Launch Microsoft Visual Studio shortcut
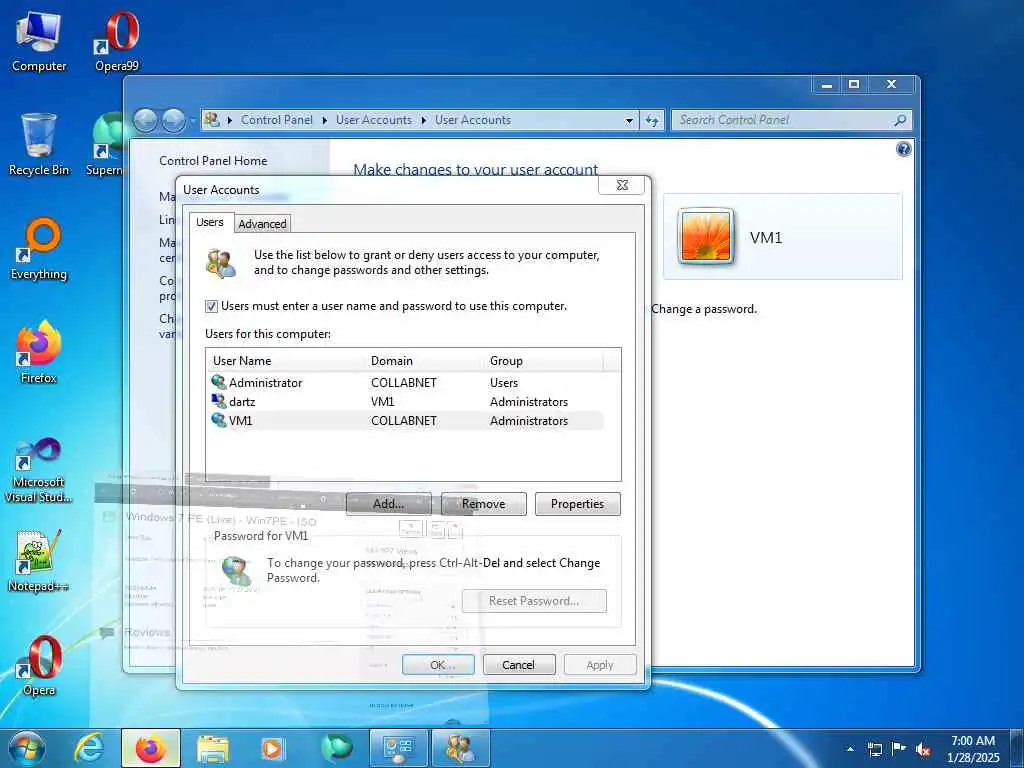Viewport: 1024px width, 768px height. 39,470
